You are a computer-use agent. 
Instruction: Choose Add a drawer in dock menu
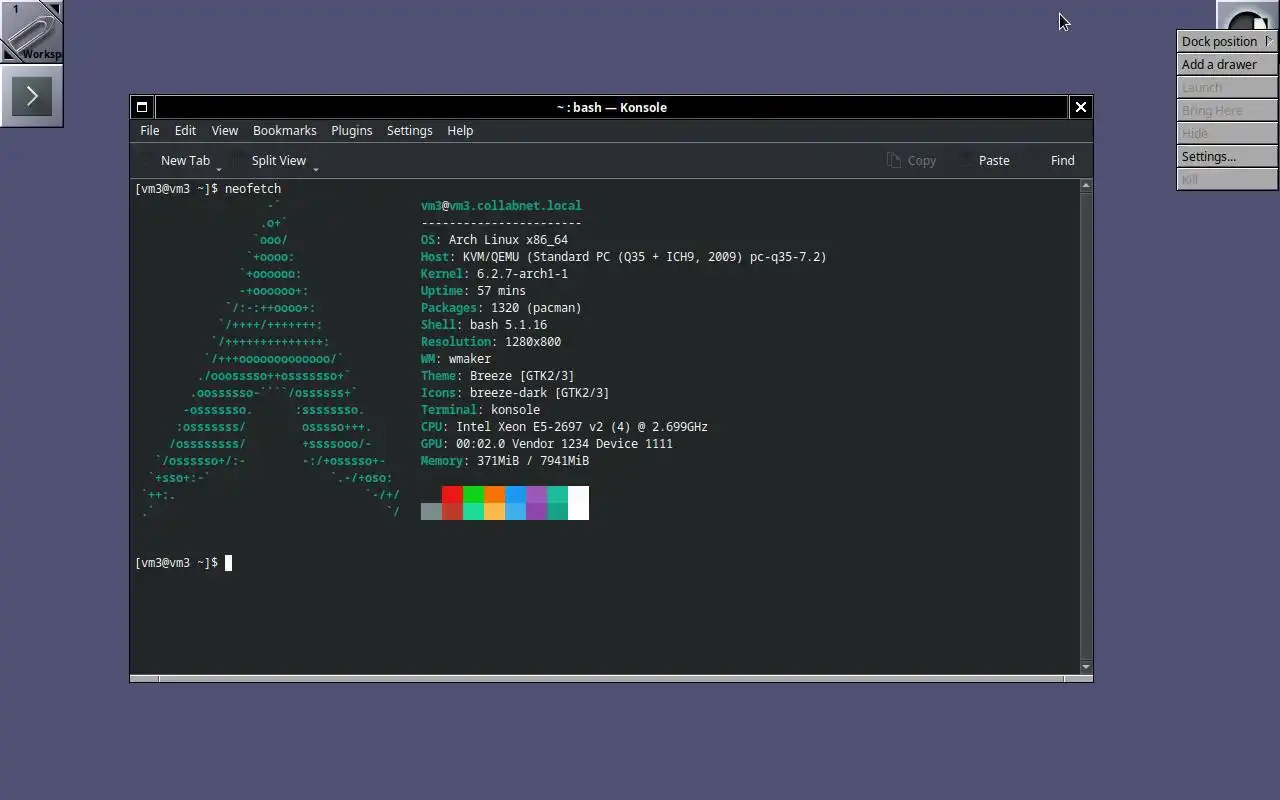(1227, 64)
